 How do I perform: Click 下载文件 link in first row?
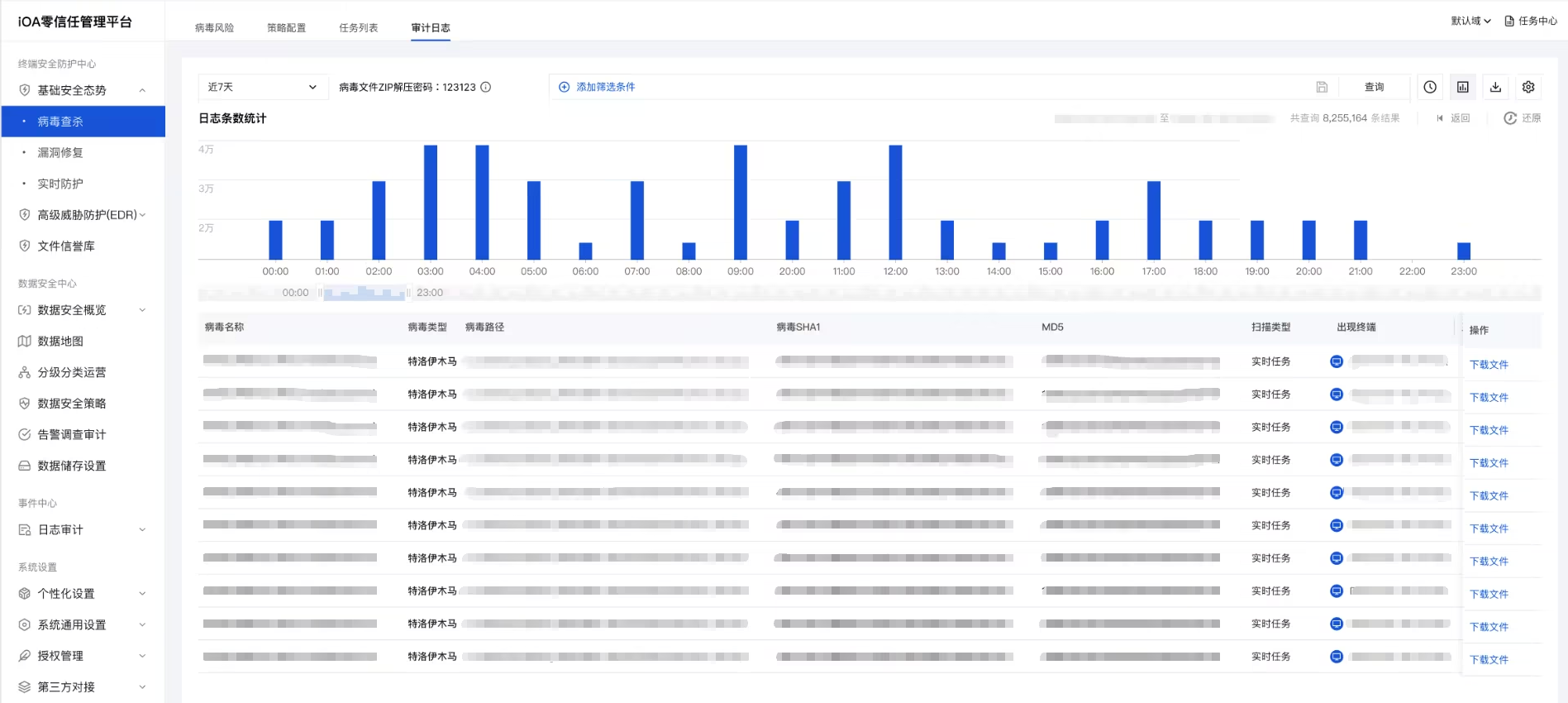[1489, 365]
